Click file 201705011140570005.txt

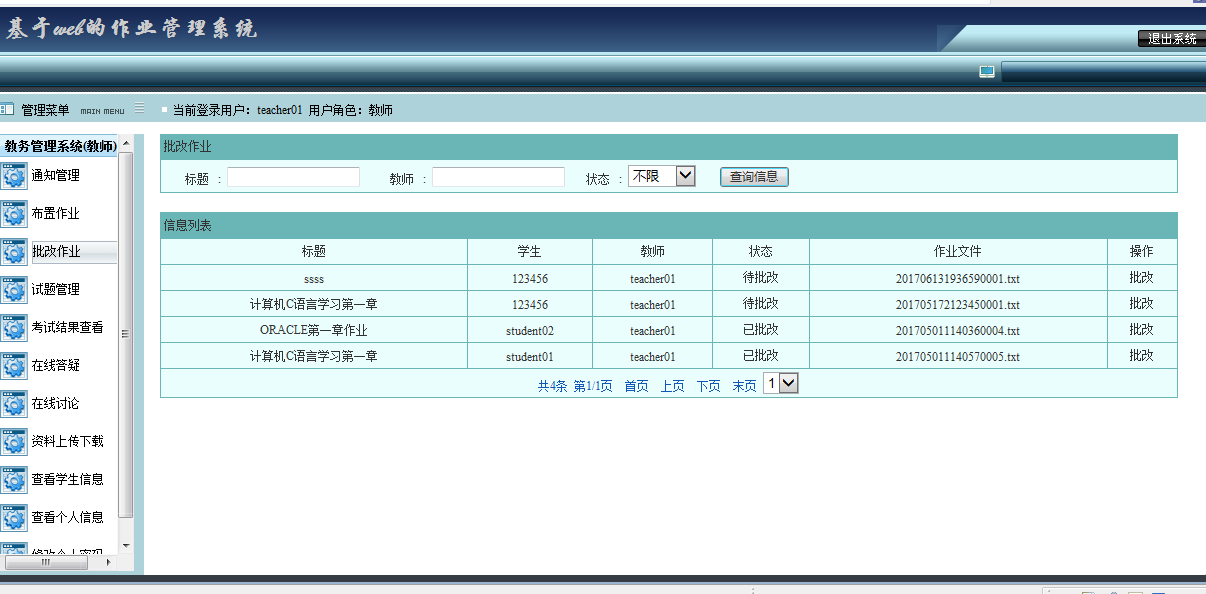click(x=958, y=357)
